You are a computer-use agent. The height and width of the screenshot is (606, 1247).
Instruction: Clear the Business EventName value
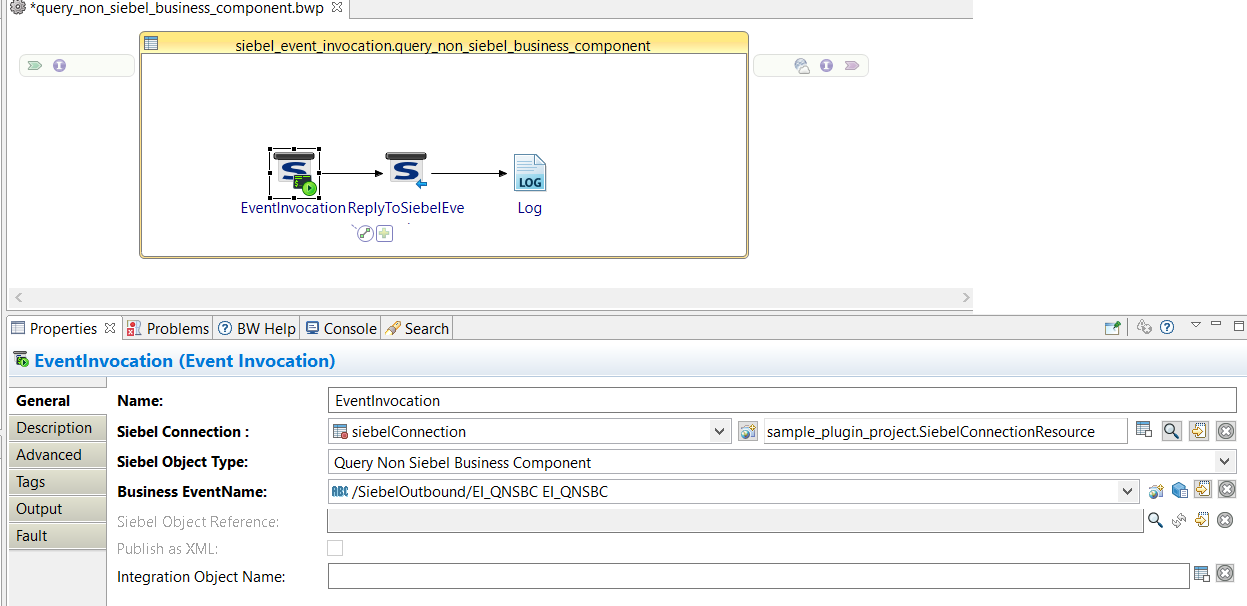1226,490
